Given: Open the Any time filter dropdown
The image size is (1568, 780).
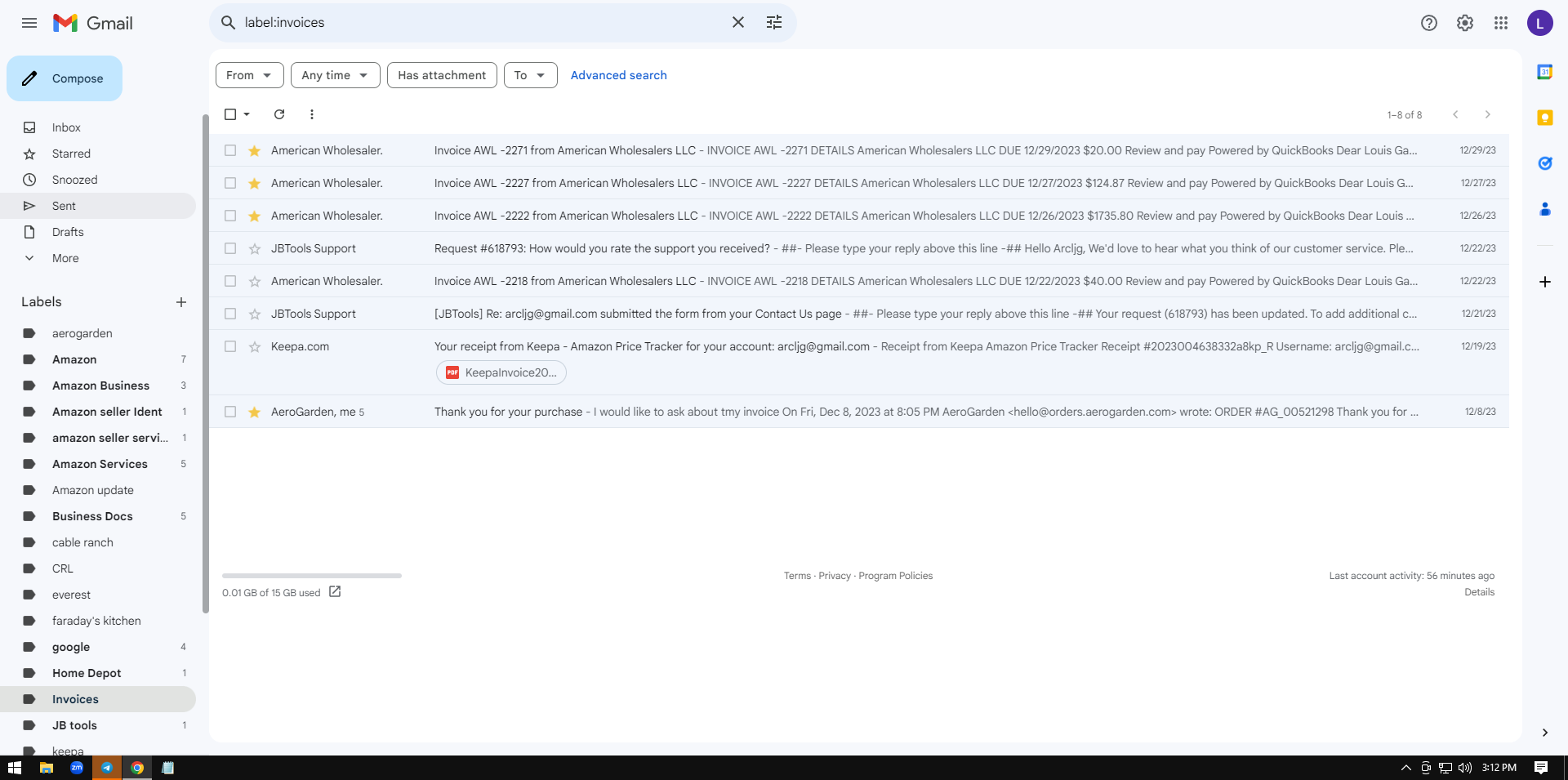Looking at the screenshot, I should tap(336, 75).
